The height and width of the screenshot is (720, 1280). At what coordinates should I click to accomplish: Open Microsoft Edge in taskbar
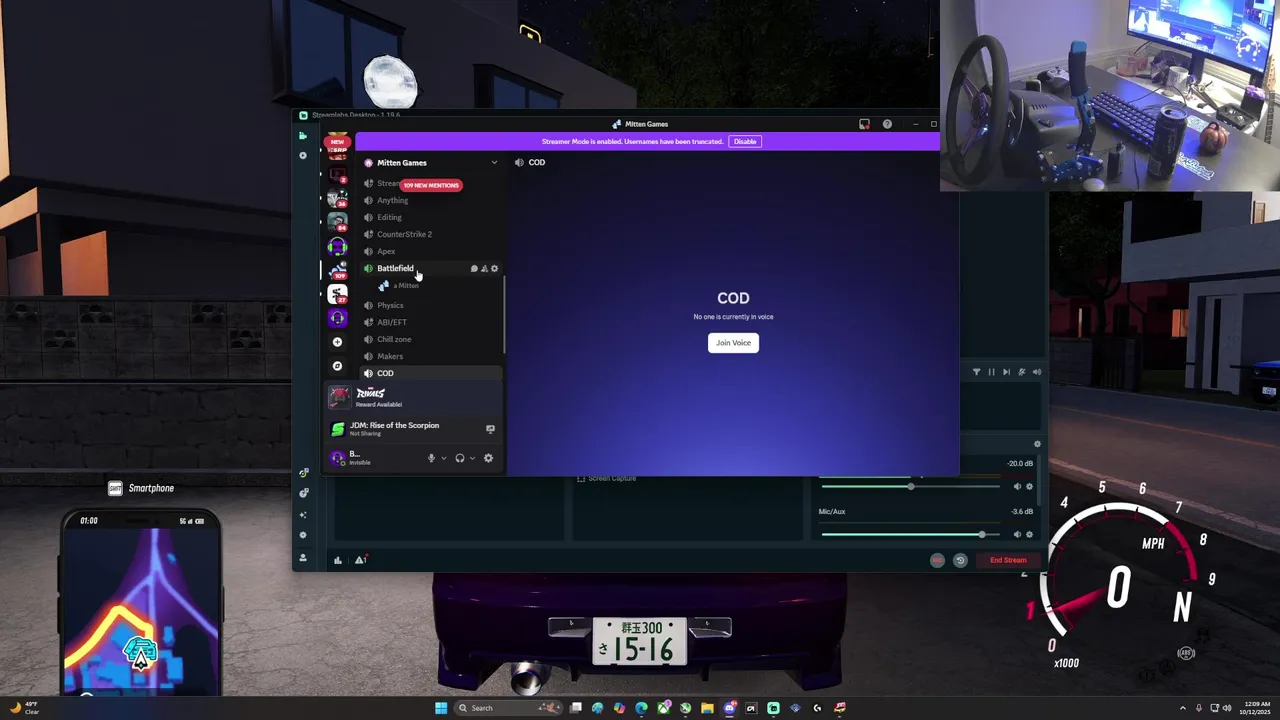(x=641, y=708)
